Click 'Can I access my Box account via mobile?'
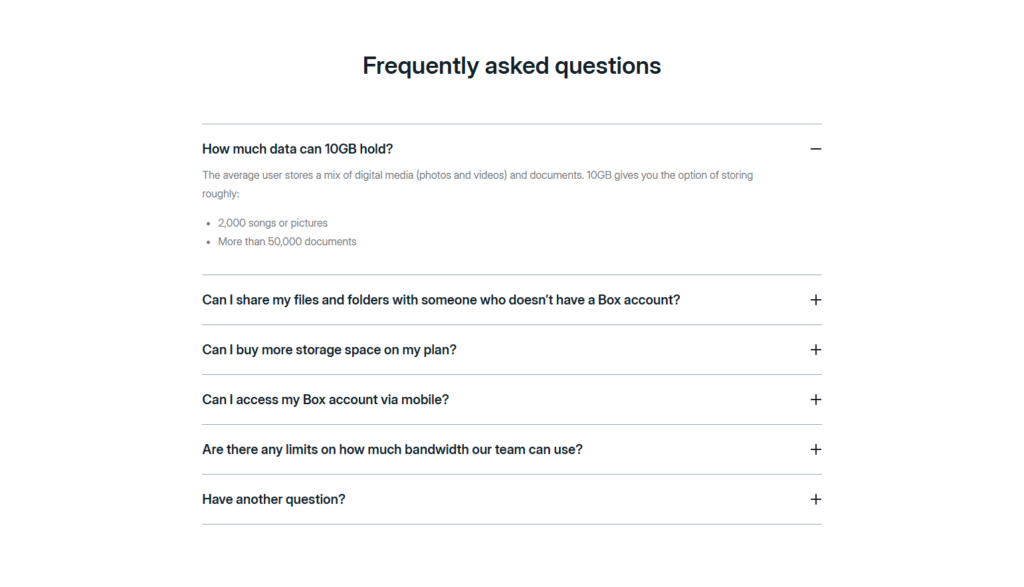1024x587 pixels. [x=325, y=399]
